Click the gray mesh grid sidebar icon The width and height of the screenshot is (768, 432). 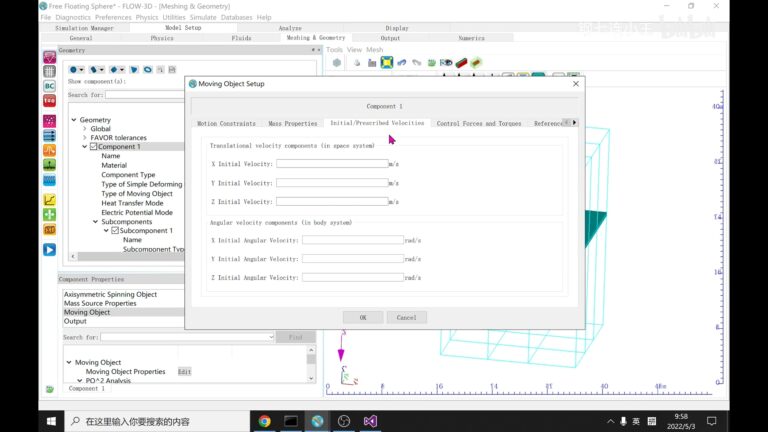(x=49, y=72)
